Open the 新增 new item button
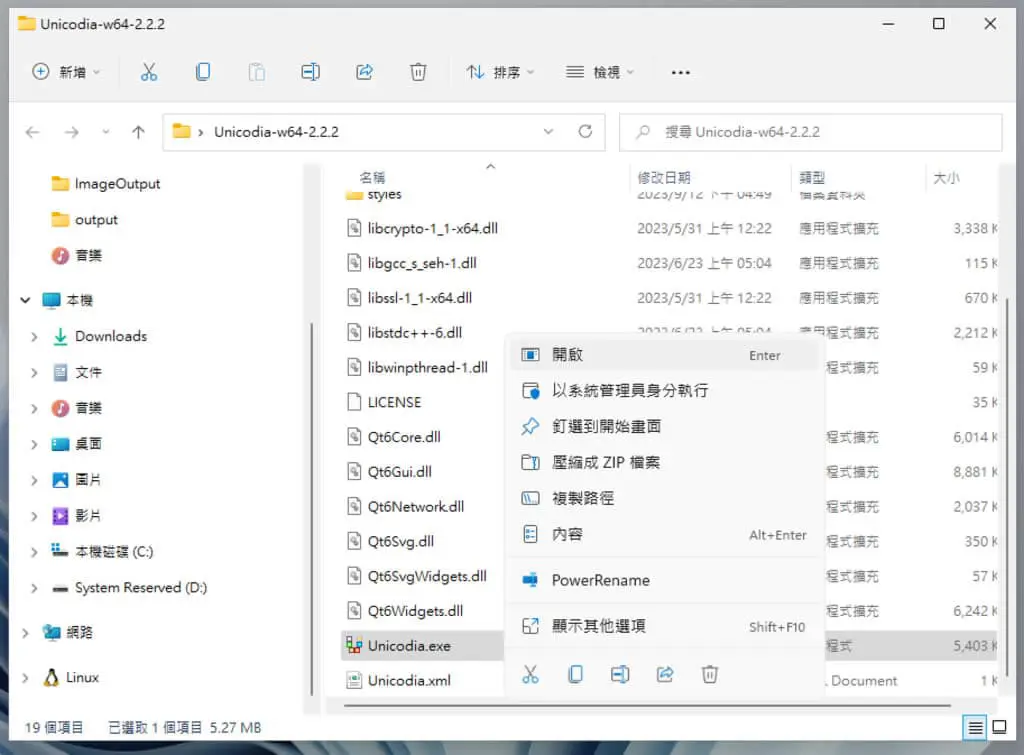1024x755 pixels. pyautogui.click(x=67, y=72)
